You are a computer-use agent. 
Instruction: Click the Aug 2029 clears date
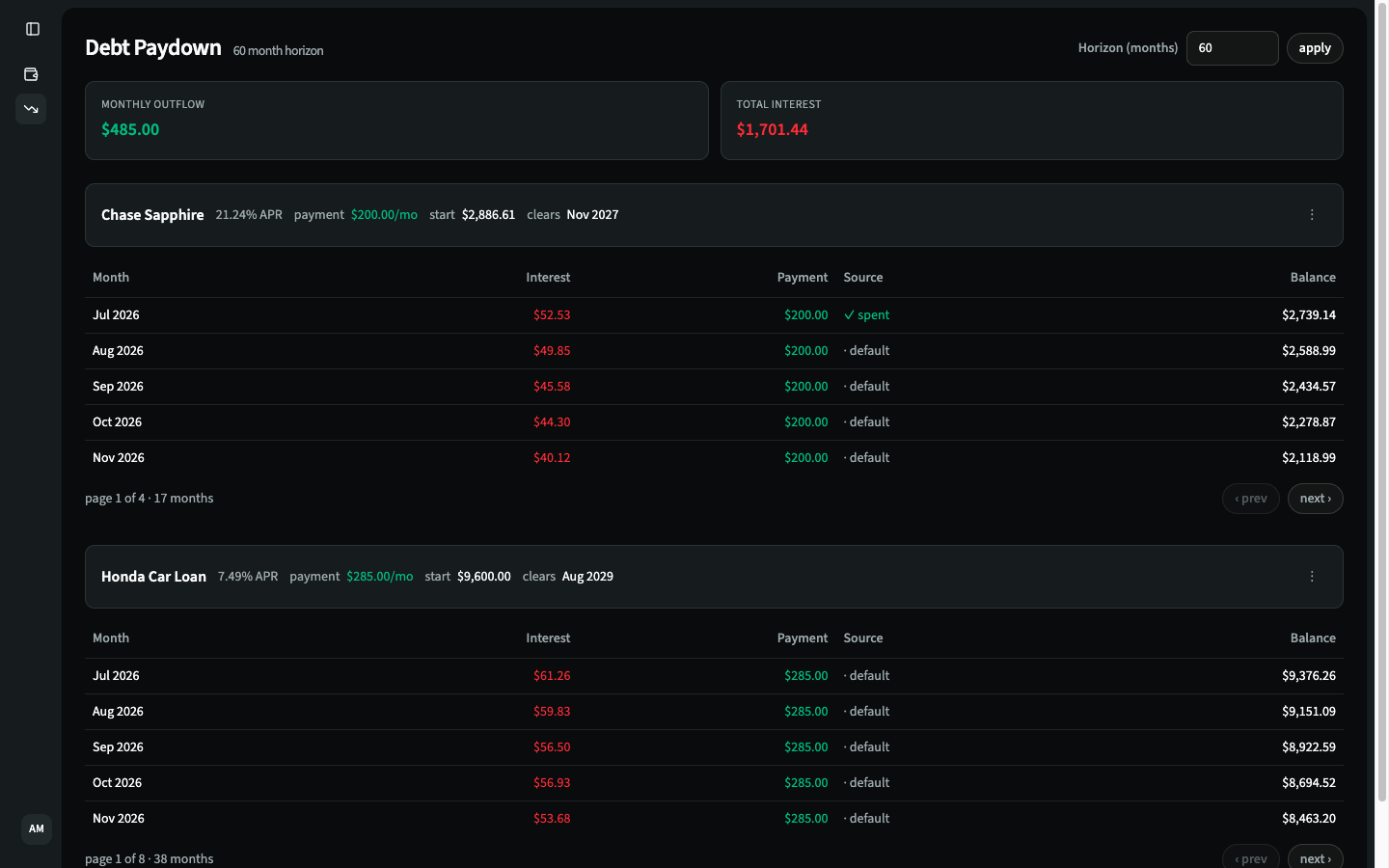click(587, 577)
